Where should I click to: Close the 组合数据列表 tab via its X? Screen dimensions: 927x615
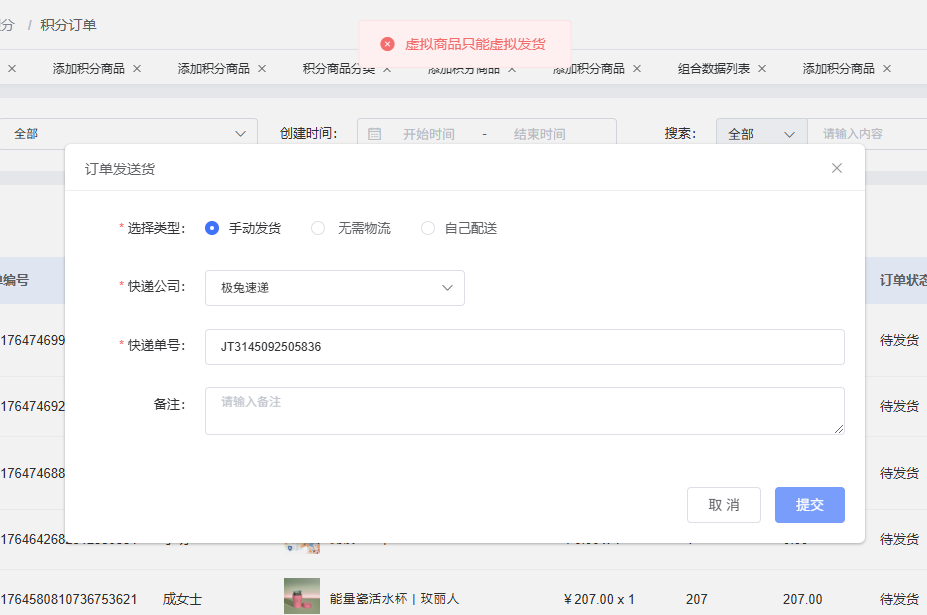(762, 69)
